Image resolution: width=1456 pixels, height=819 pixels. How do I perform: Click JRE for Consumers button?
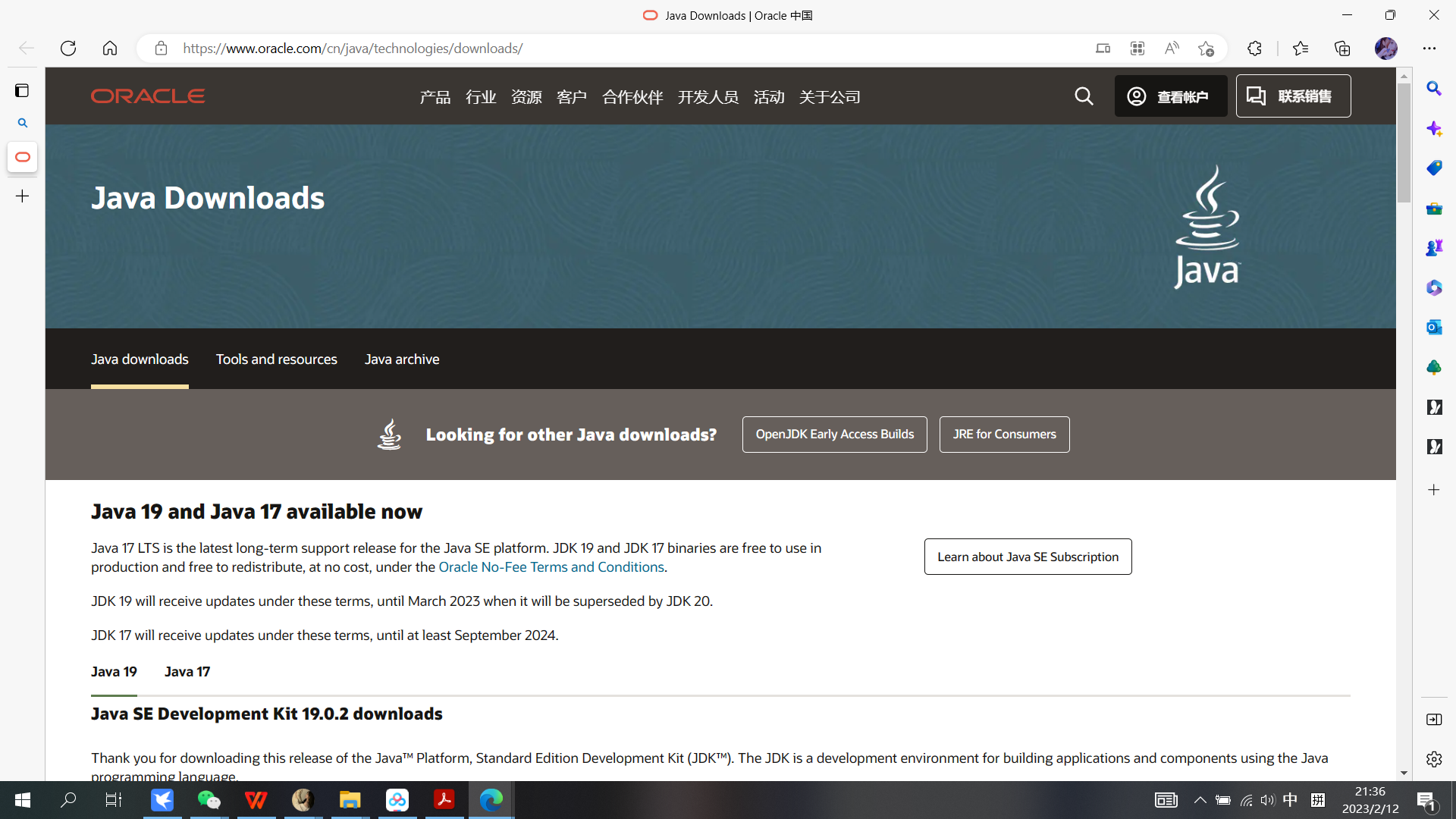click(x=1004, y=435)
